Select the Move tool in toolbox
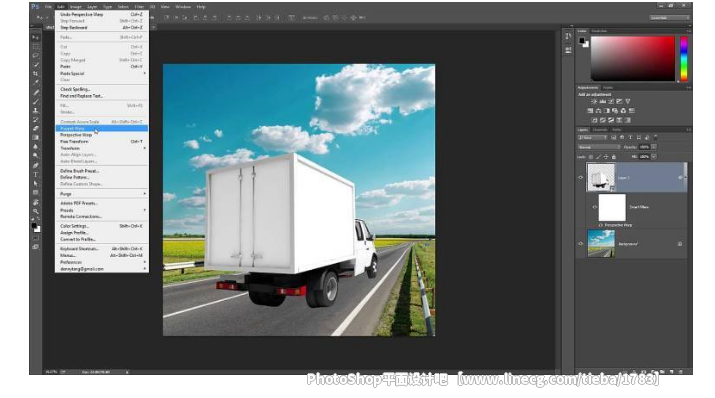The image size is (715, 398). coord(36,37)
